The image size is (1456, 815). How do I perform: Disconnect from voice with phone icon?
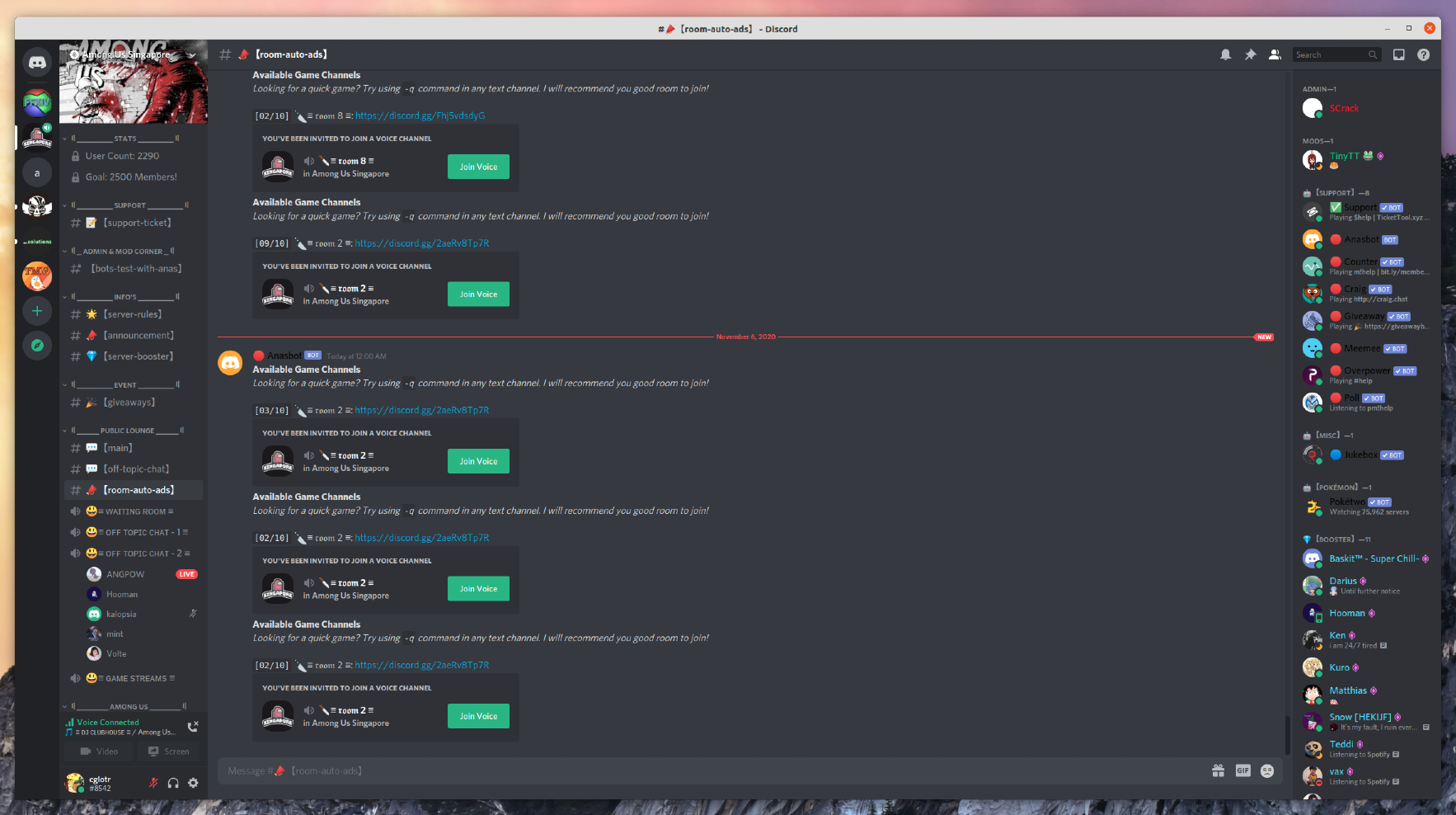[x=193, y=727]
